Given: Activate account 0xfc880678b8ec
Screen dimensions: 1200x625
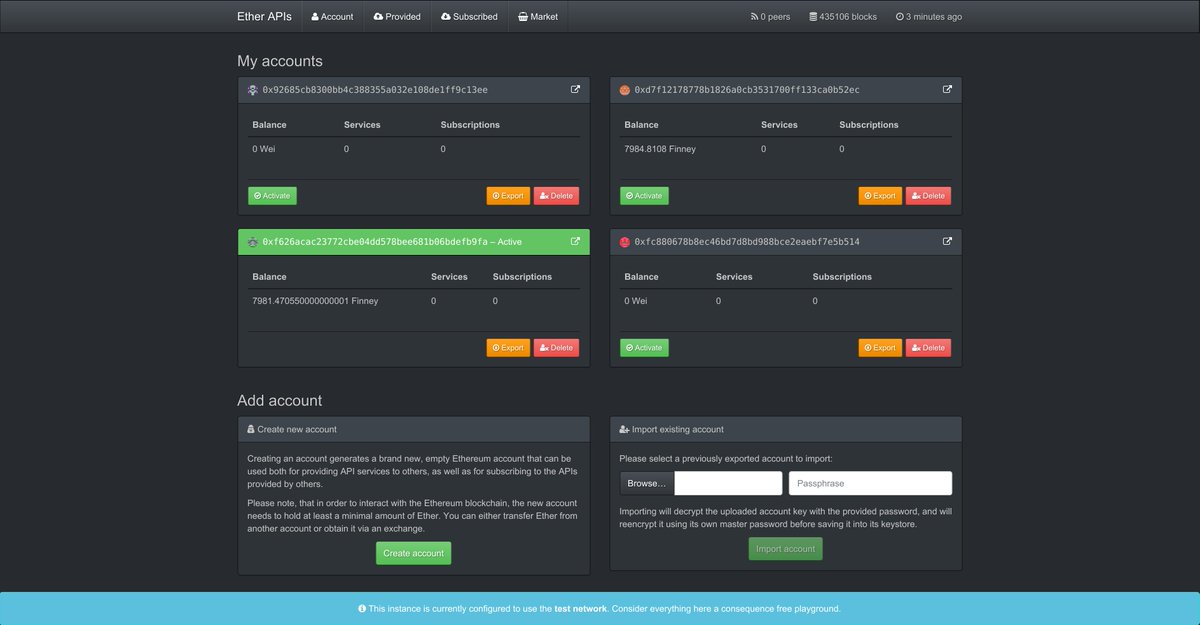Looking at the screenshot, I should [644, 348].
